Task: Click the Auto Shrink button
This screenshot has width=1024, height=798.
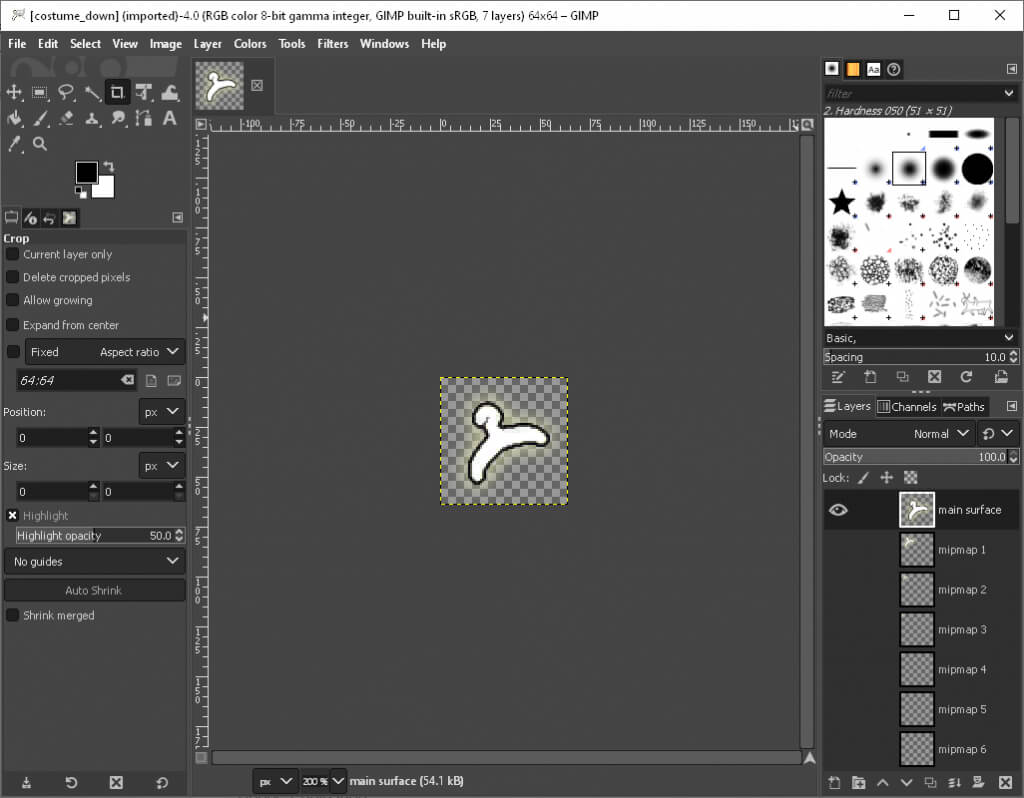Action: 94,591
